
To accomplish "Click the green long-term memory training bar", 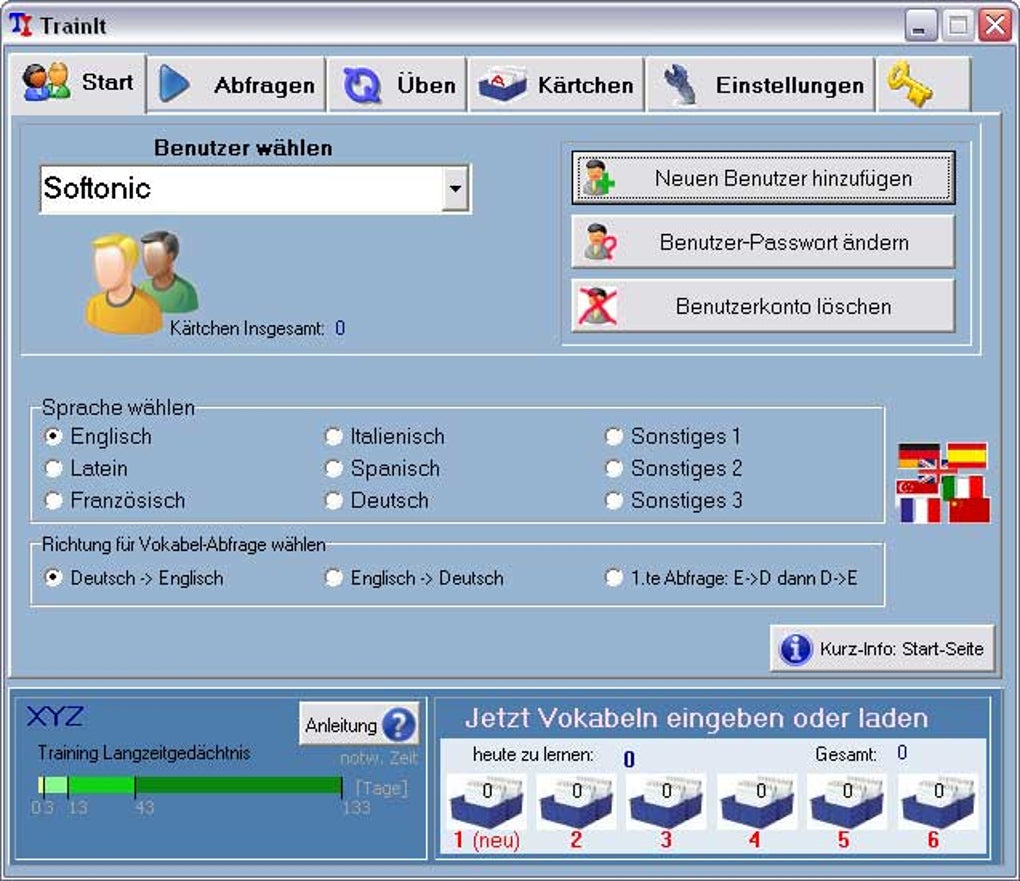I will 190,786.
